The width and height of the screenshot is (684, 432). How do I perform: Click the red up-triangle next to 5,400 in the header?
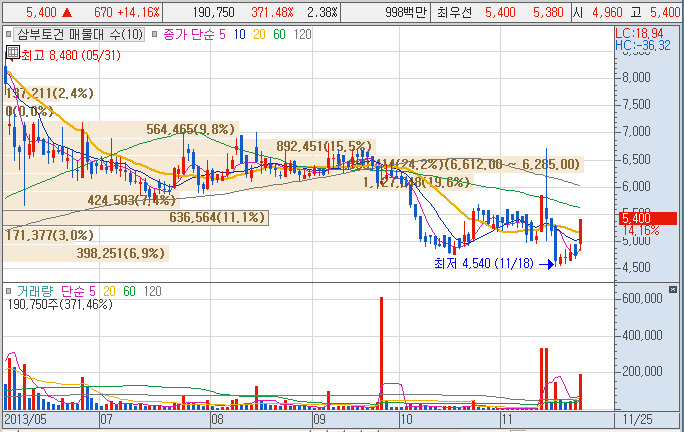pyautogui.click(x=67, y=13)
